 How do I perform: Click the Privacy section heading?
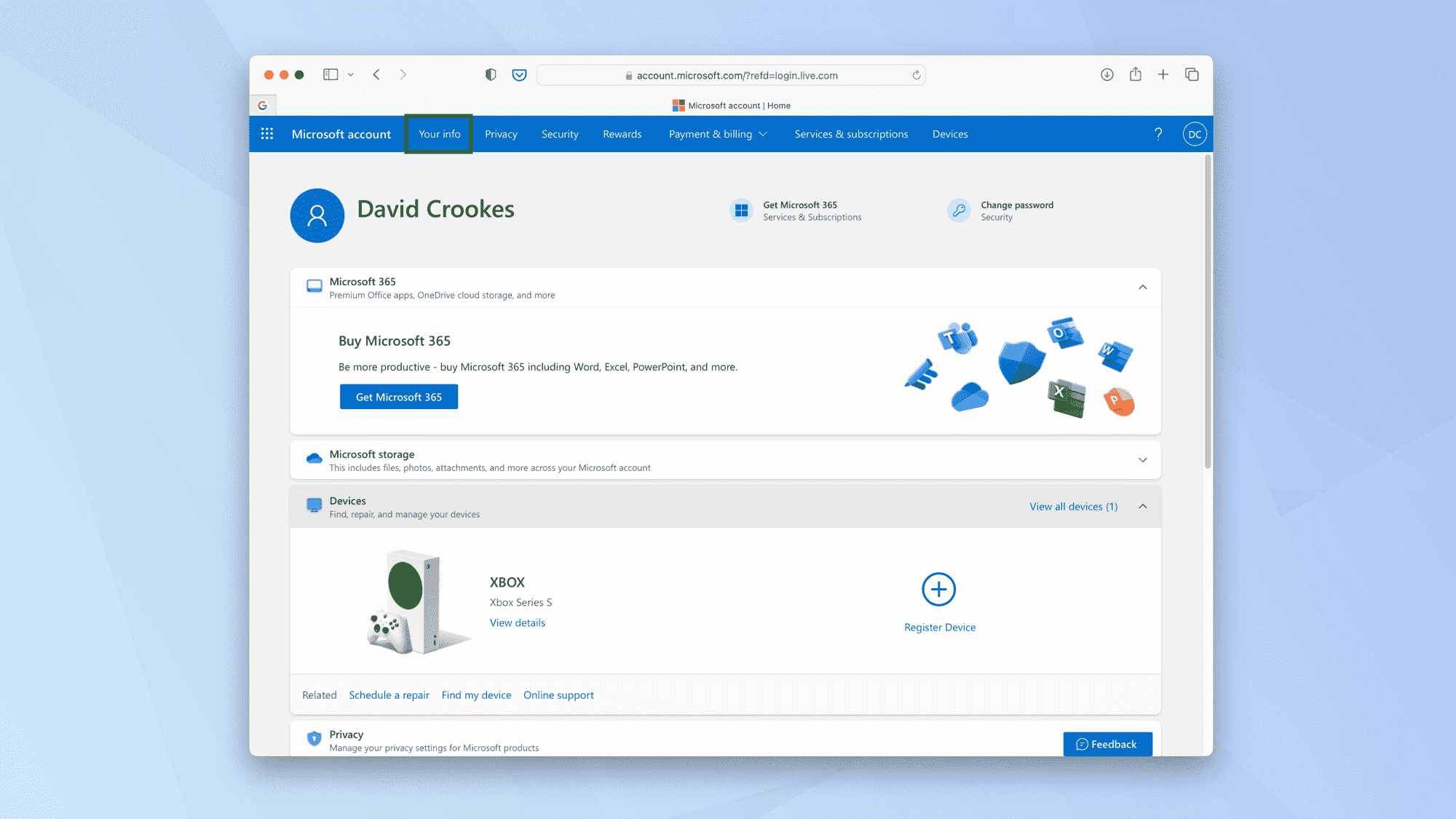[346, 735]
